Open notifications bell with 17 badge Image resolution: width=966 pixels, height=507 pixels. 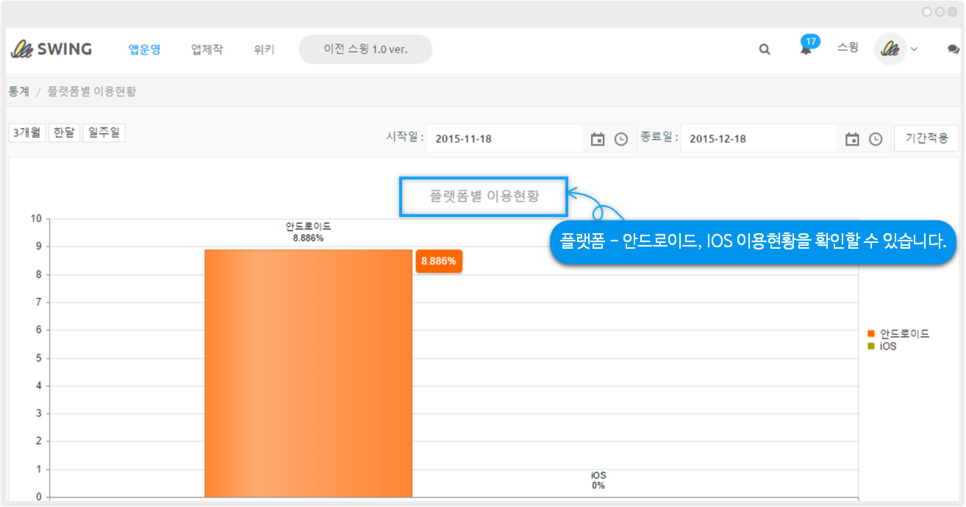806,49
